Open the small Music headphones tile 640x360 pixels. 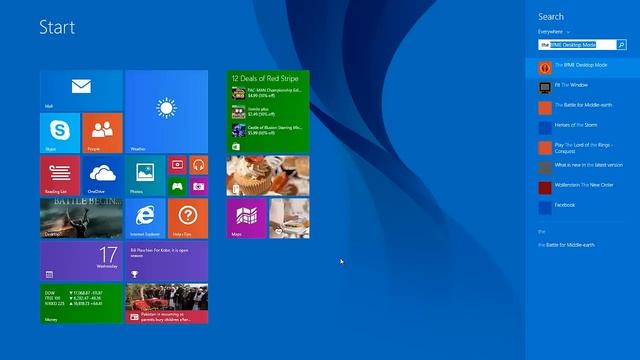point(198,165)
